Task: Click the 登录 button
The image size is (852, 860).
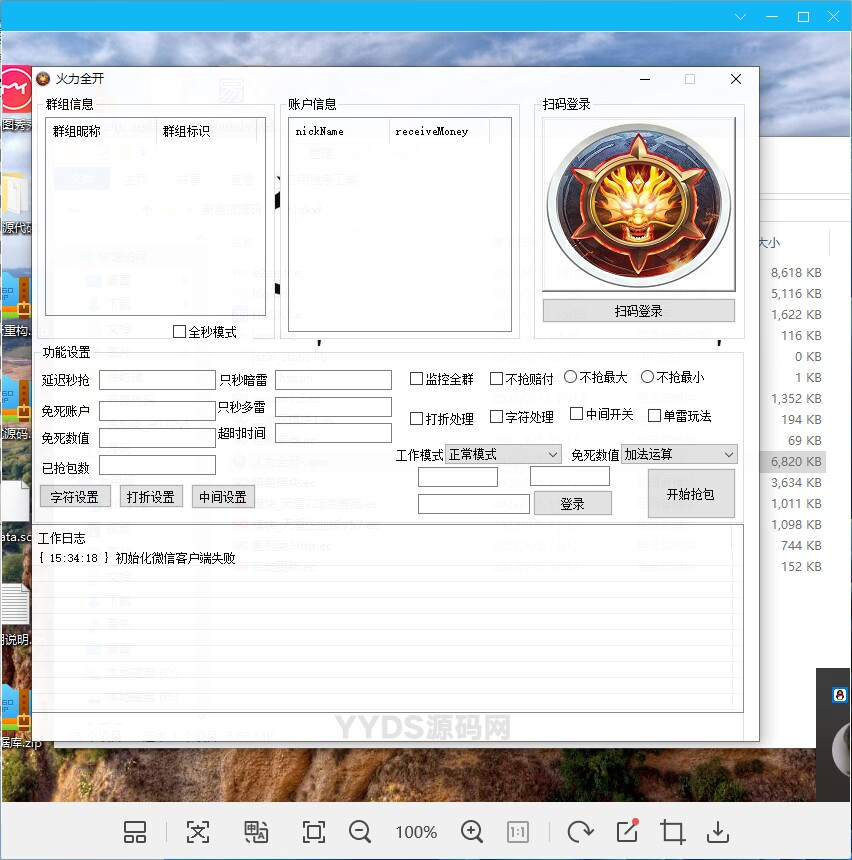Action: [x=573, y=503]
